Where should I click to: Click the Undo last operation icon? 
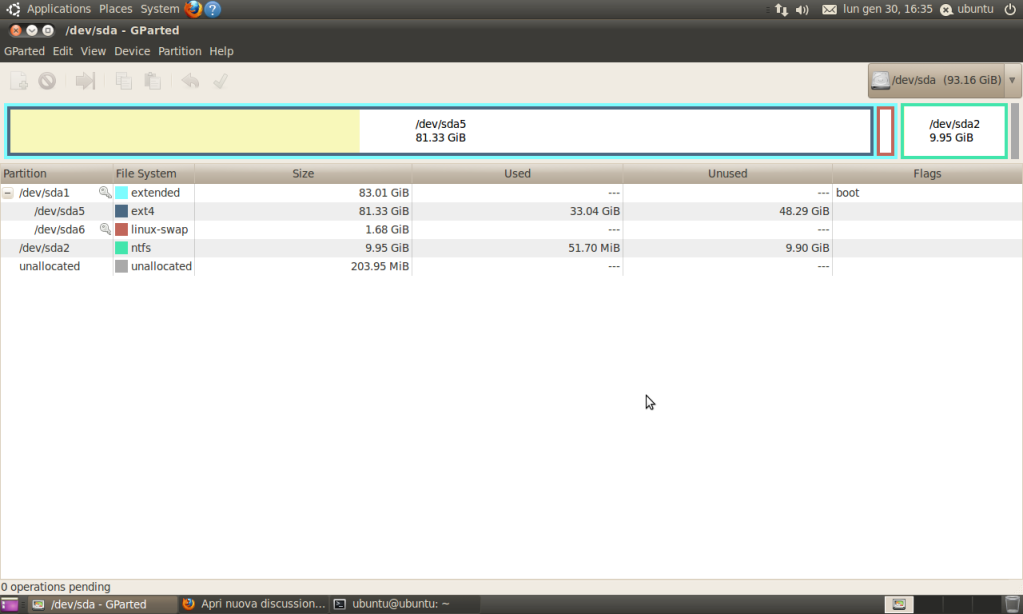[191, 81]
